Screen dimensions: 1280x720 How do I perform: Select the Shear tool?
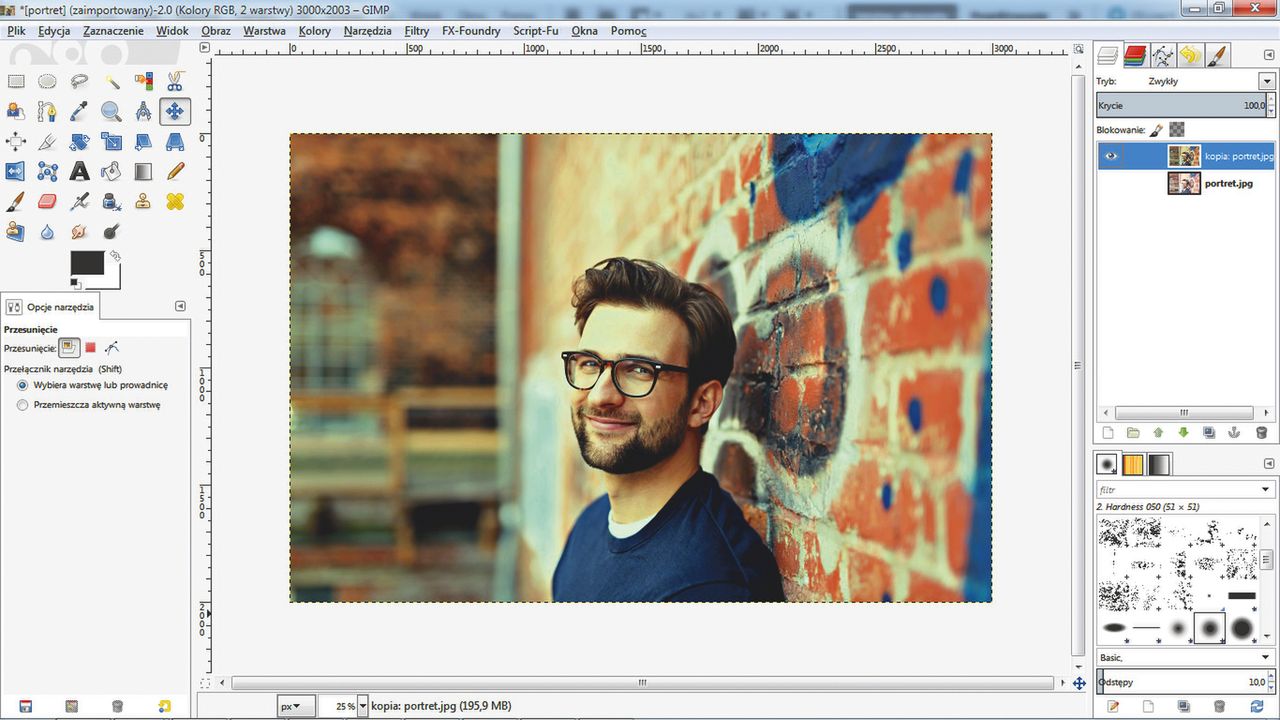(143, 142)
